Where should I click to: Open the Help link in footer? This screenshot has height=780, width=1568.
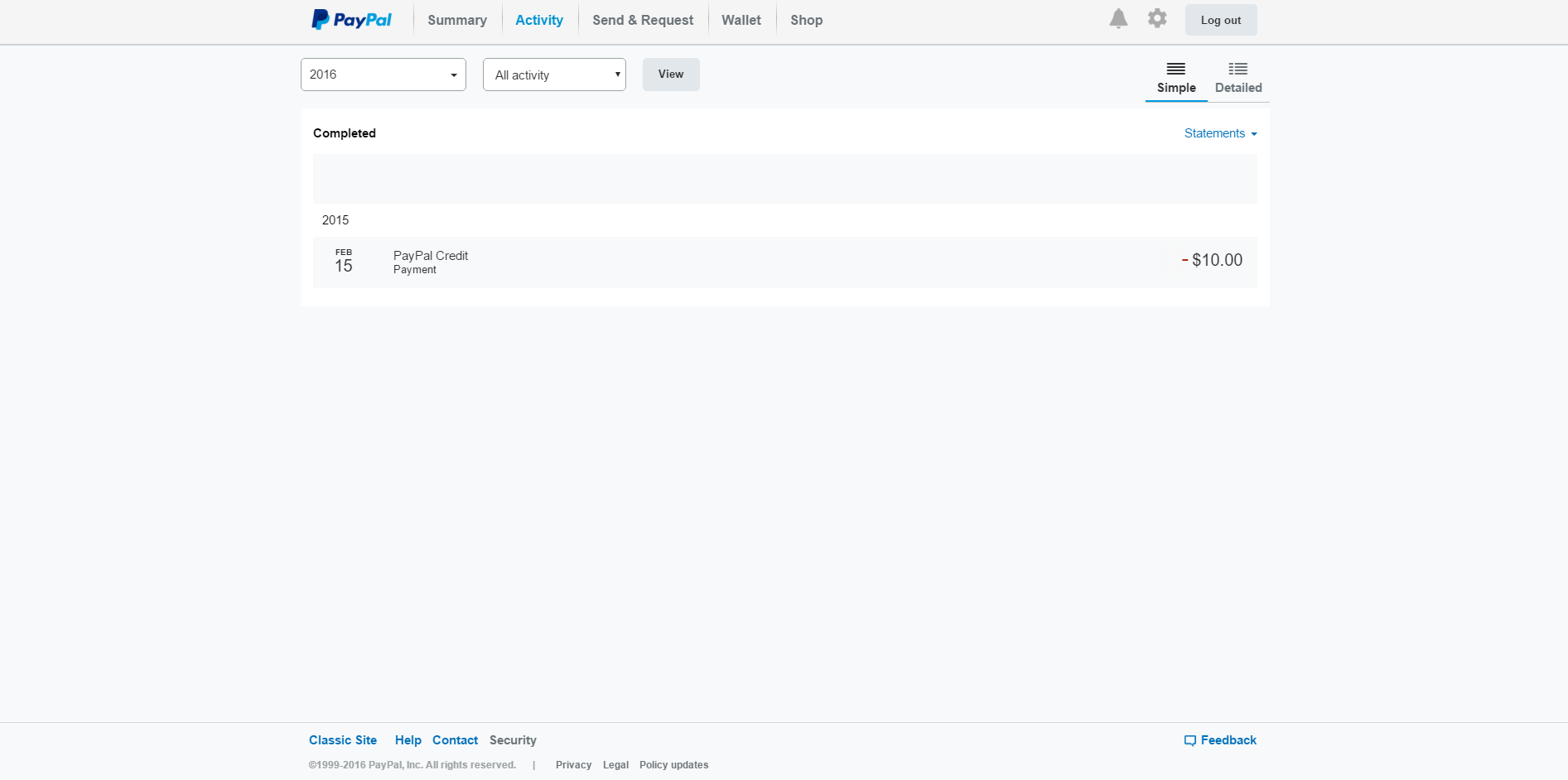click(408, 740)
